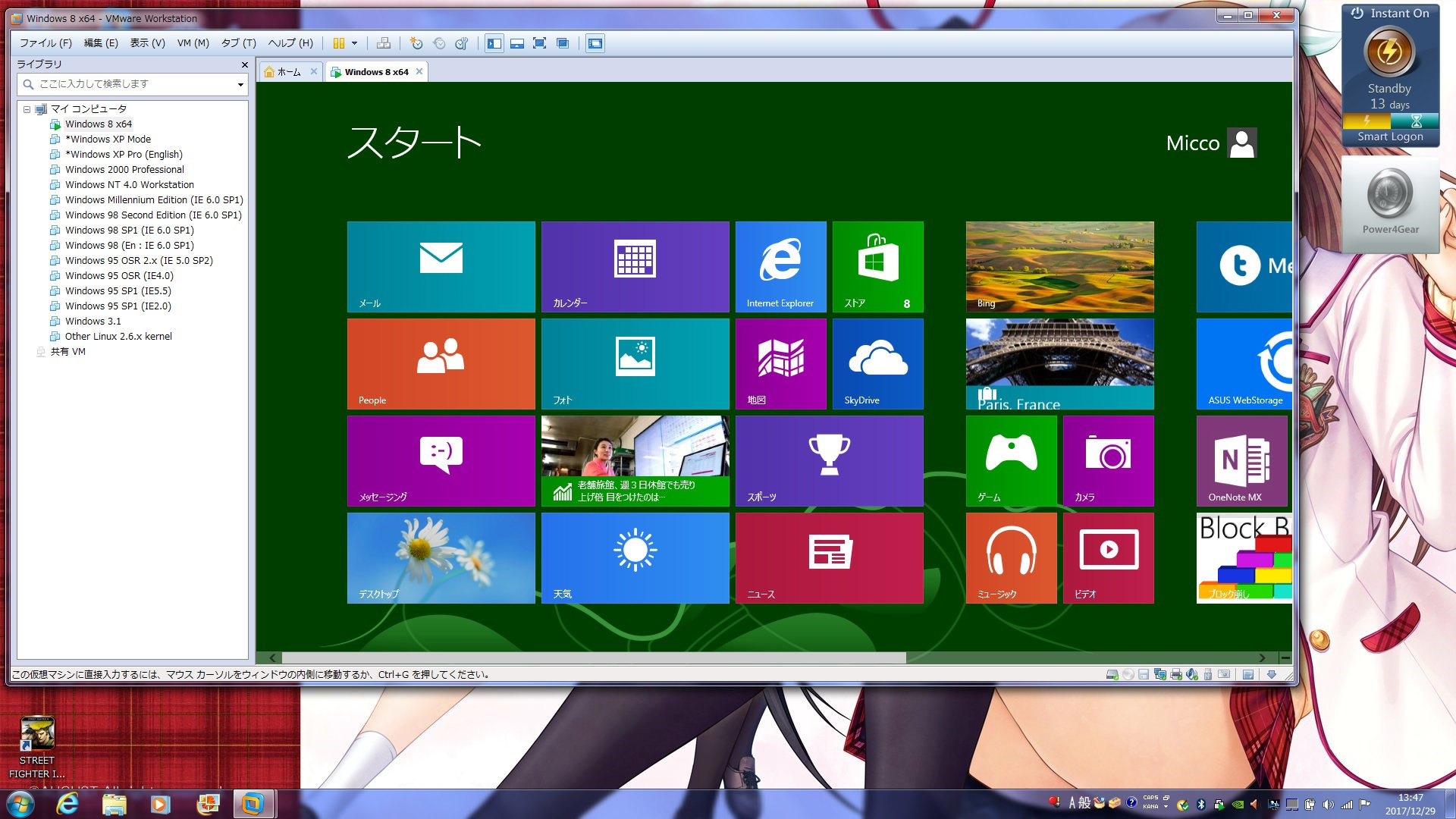Select Windows 2000 Professional VM
This screenshot has width=1456, height=819.
[x=124, y=170]
